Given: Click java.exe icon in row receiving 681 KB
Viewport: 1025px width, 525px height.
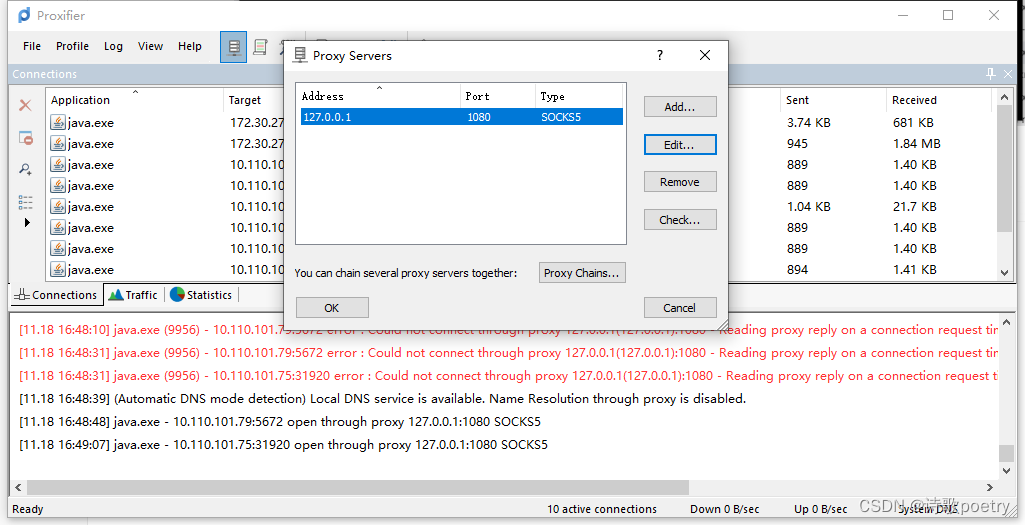Looking at the screenshot, I should [58, 122].
